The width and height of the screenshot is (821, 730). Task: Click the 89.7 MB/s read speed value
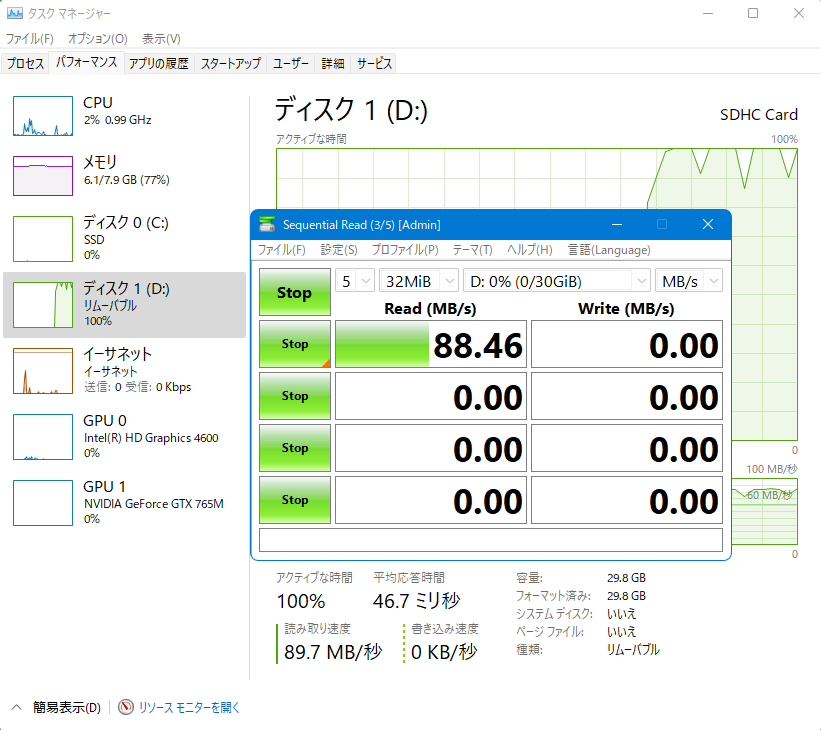333,652
